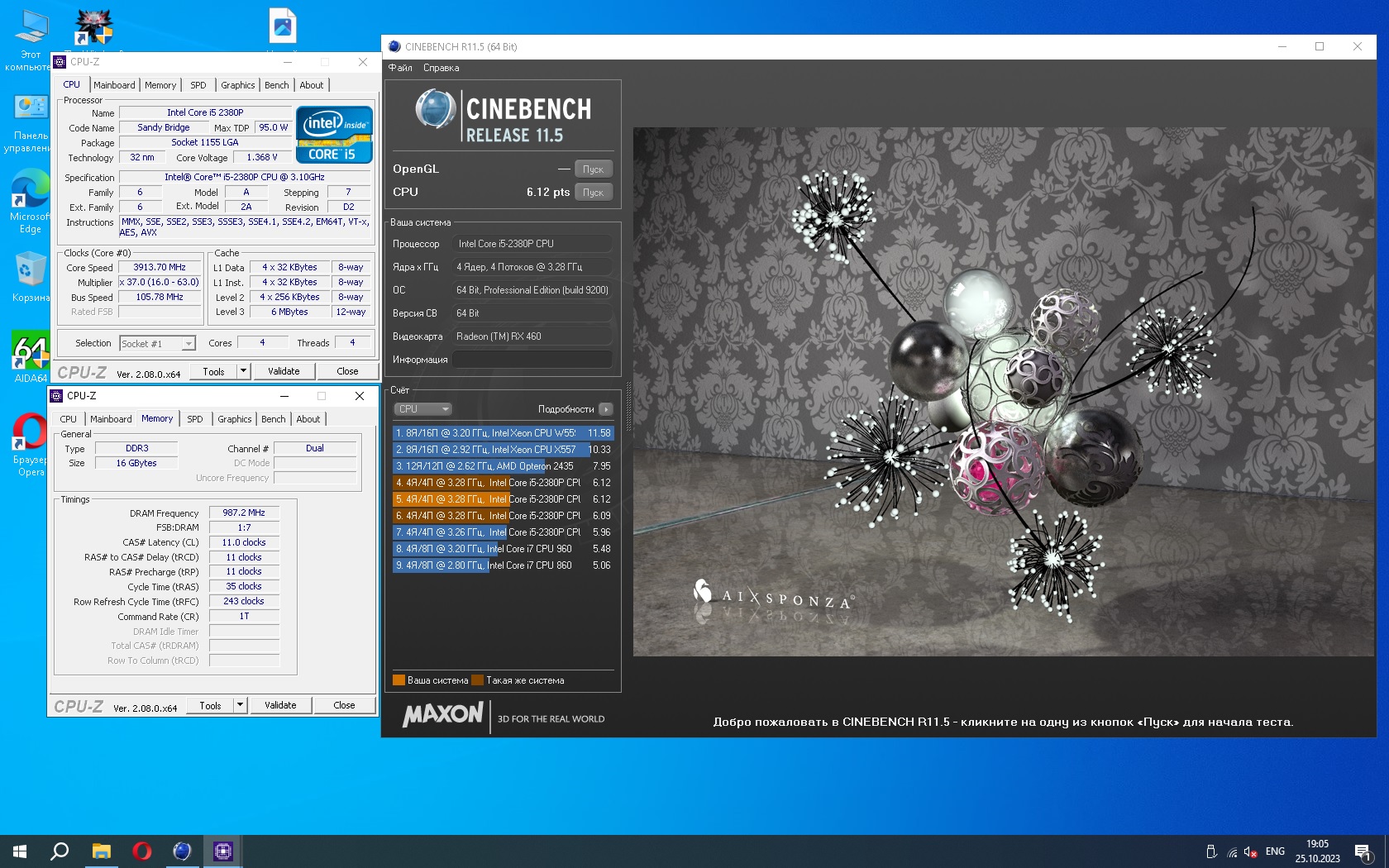Open the Справка menu in Cinebench

[441, 68]
